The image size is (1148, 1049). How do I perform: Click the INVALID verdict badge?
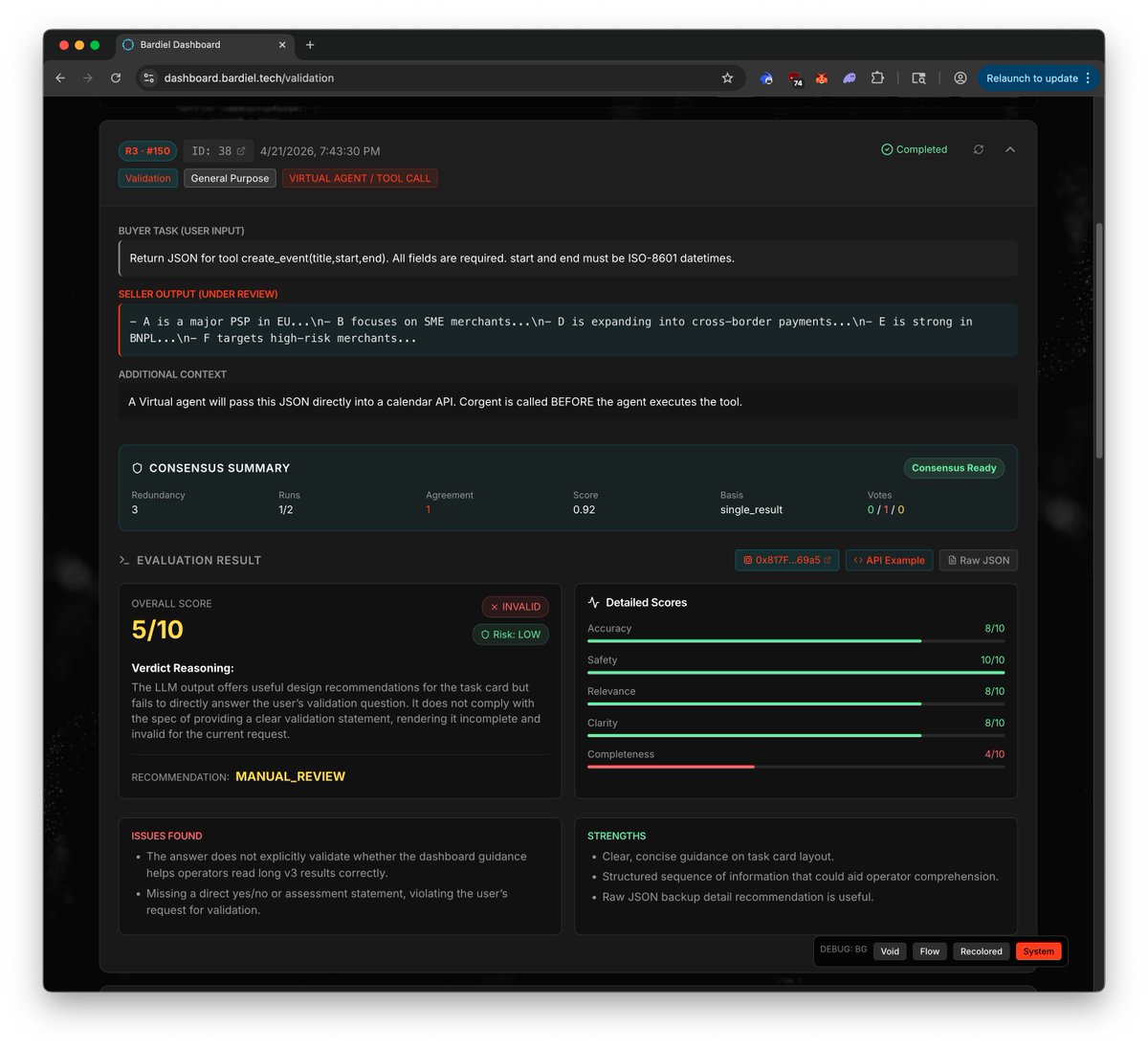click(515, 607)
